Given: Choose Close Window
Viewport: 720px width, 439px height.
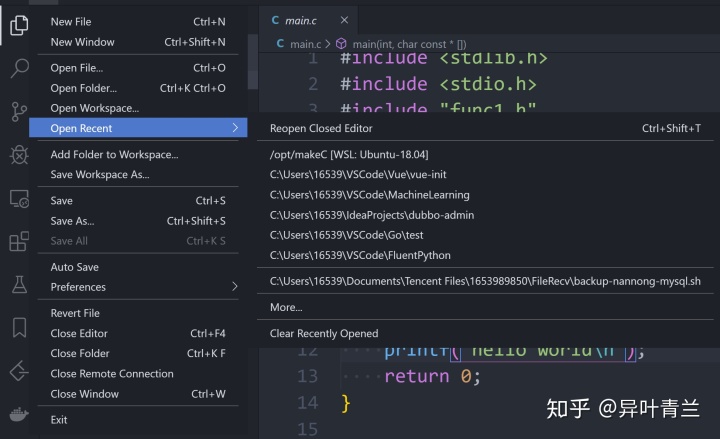Looking at the screenshot, I should (138, 394).
